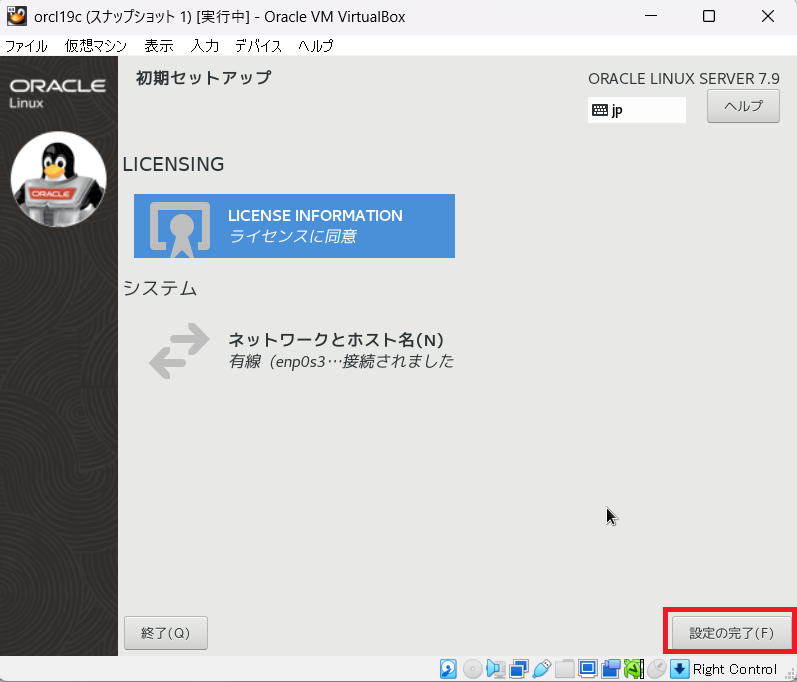Open the ヘルプ menu in menu bar

pyautogui.click(x=315, y=46)
